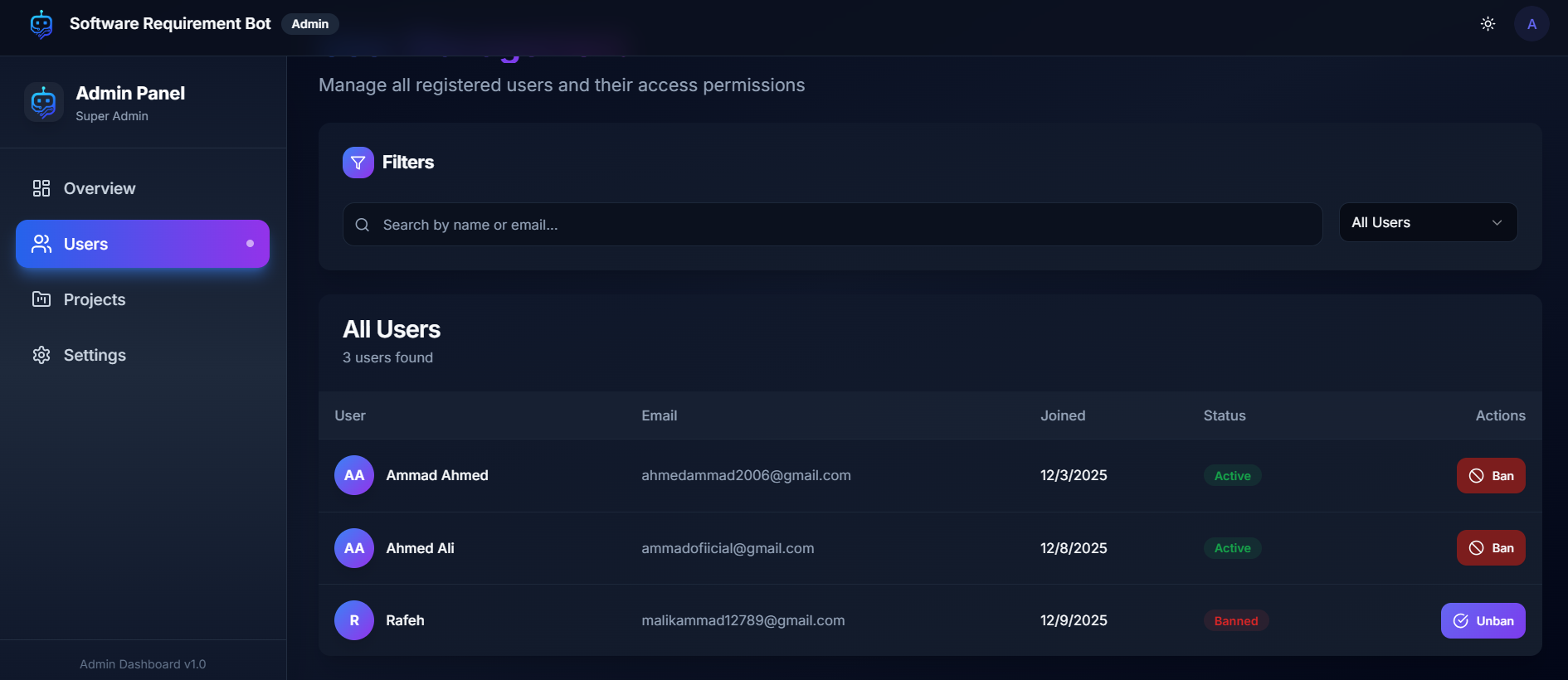The image size is (1568, 680).
Task: Click Rafeh's R avatar
Action: point(354,620)
